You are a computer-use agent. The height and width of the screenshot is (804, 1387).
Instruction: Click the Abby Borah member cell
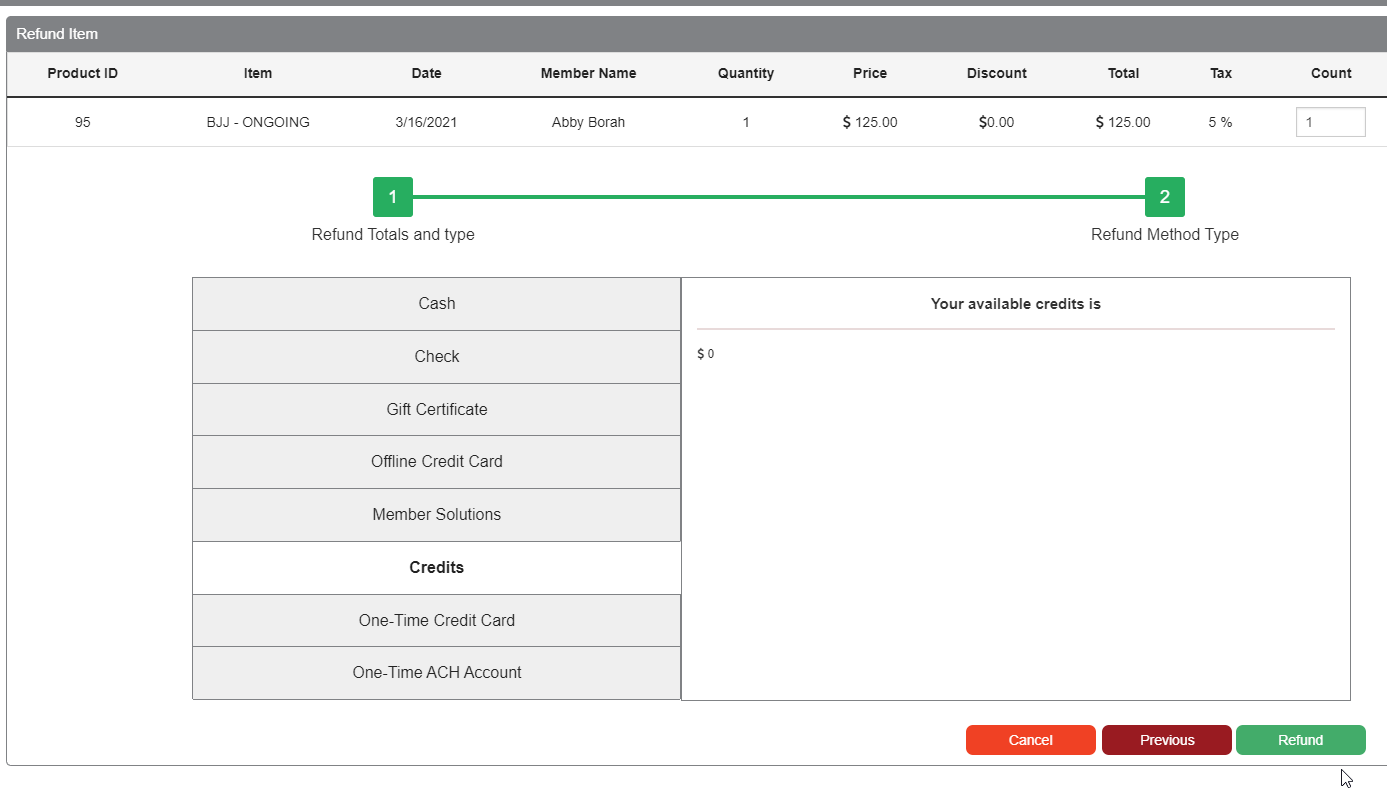[588, 122]
